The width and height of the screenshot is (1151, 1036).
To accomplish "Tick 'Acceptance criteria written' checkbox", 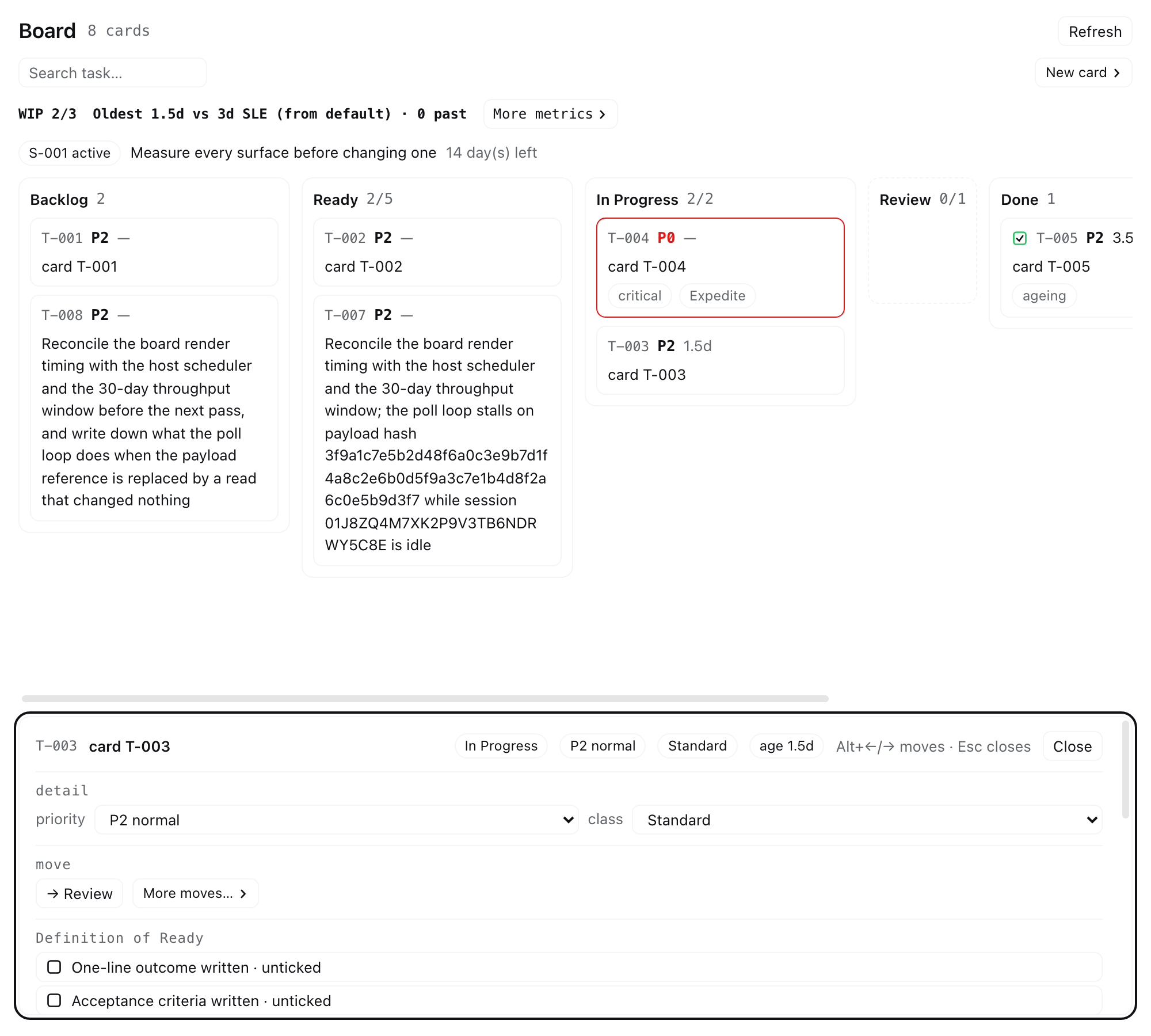I will [x=54, y=1000].
